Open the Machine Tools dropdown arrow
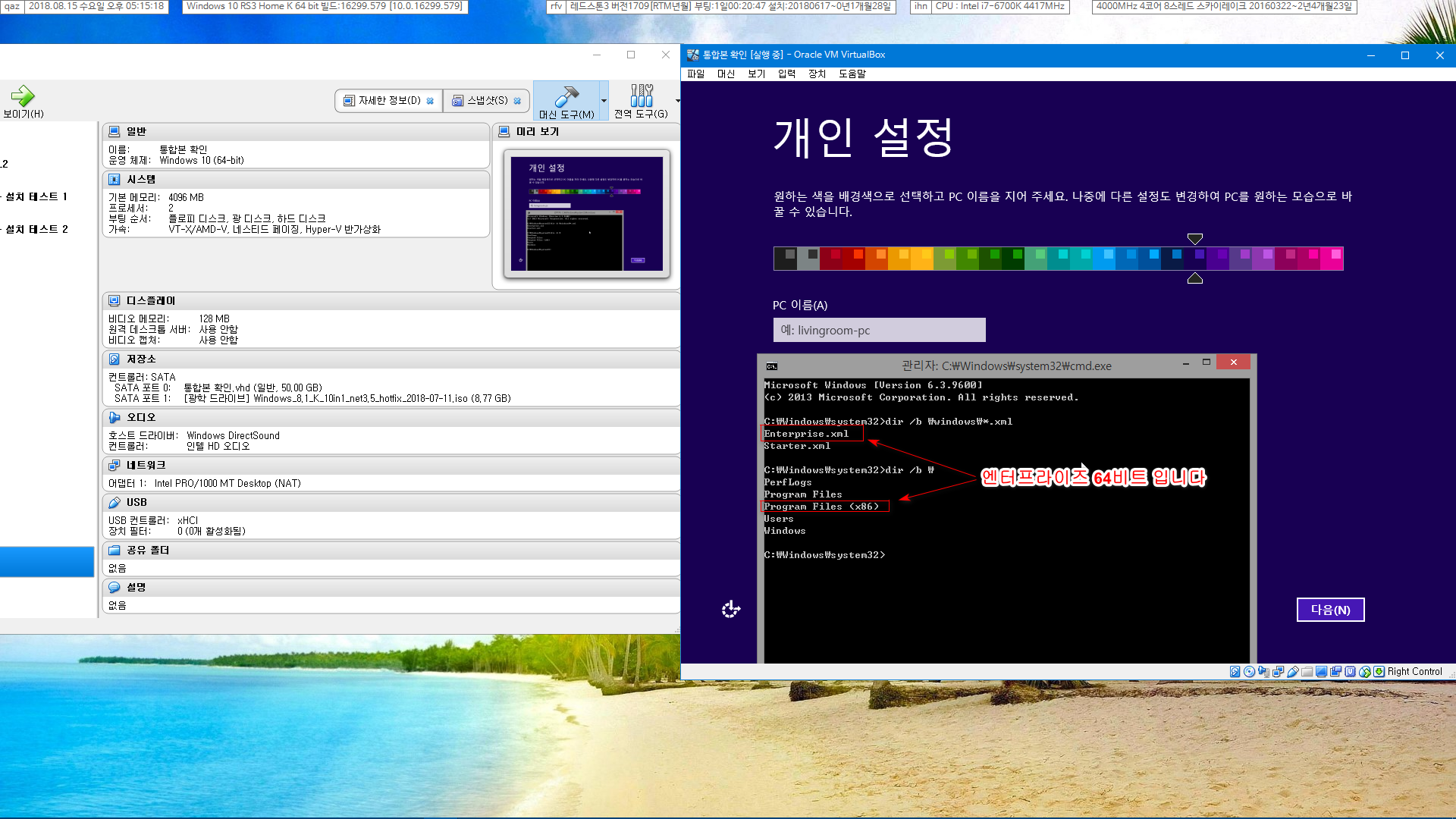The height and width of the screenshot is (819, 1456). [x=604, y=101]
